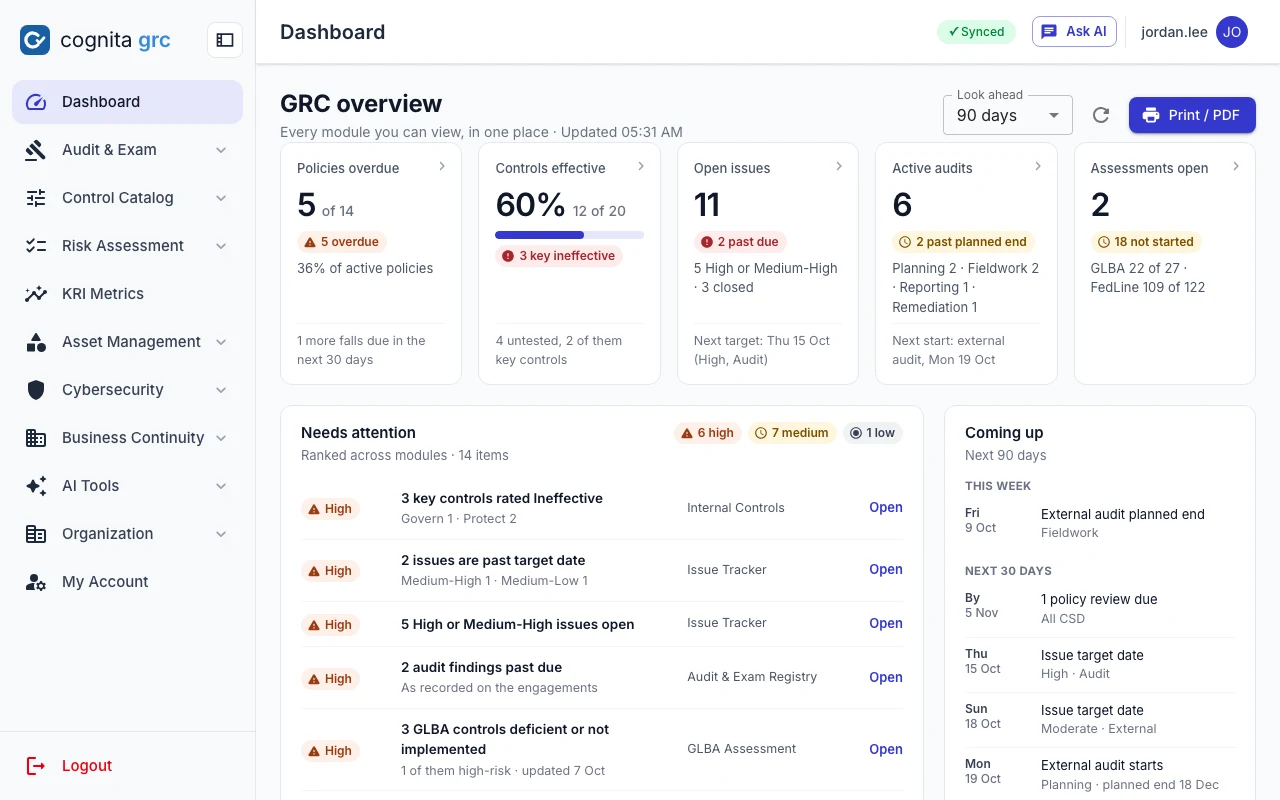This screenshot has width=1280, height=800.
Task: Open Assessments open card via its arrow
Action: point(1236,167)
